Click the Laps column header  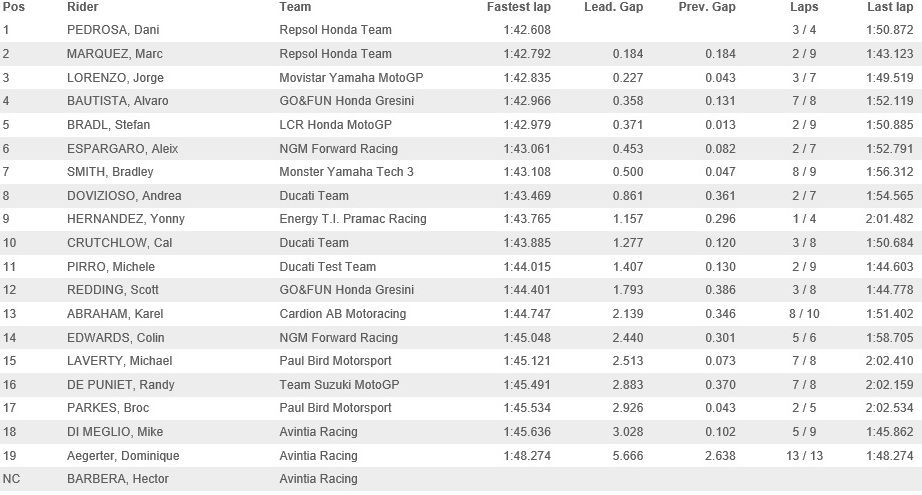804,7
